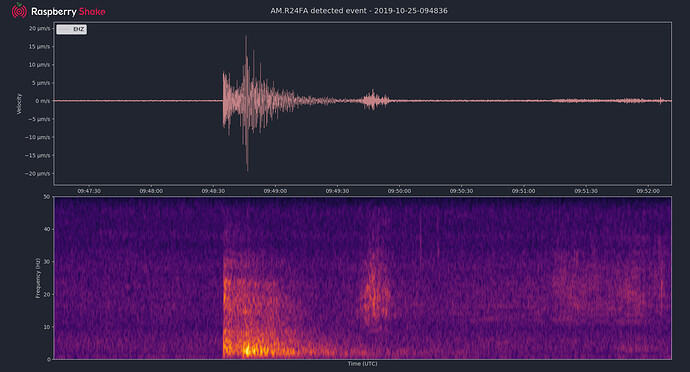Viewport: 690px width, 372px height.
Task: Click the −20 µm/s velocity axis label
Action: coord(38,173)
